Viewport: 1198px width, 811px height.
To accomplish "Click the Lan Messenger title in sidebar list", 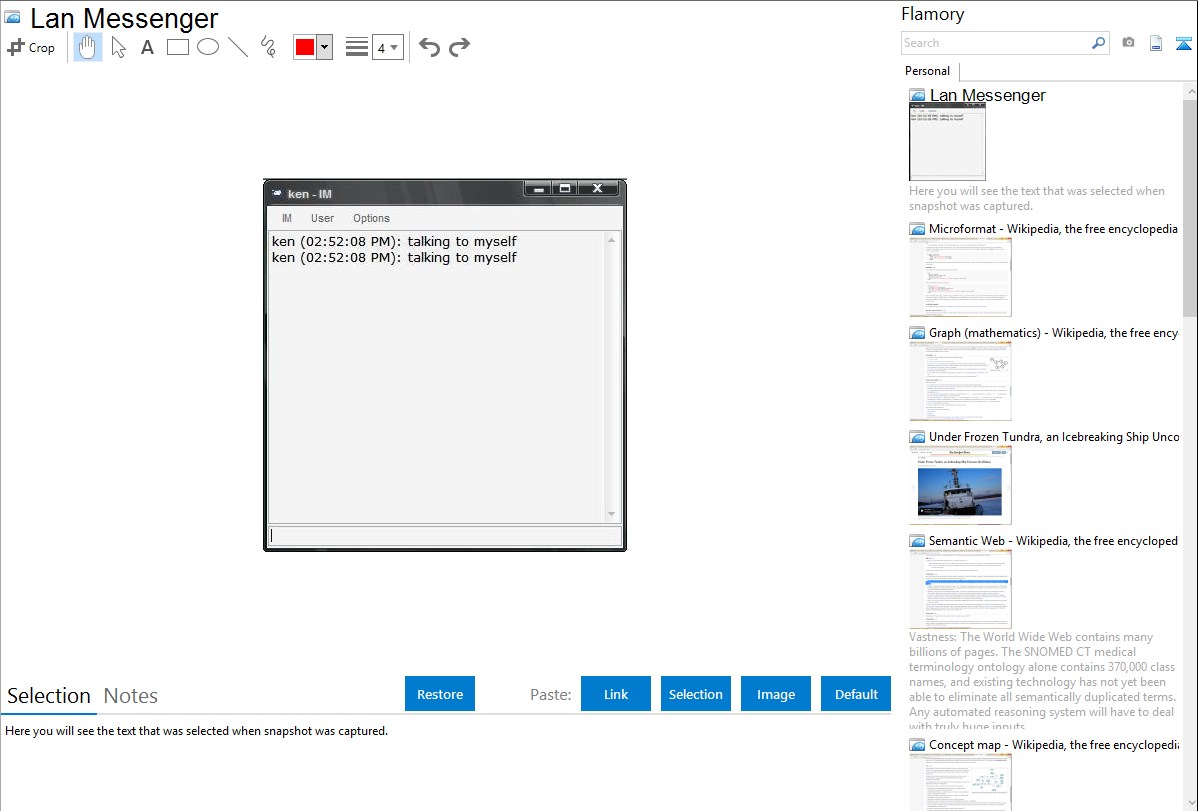I will (987, 96).
